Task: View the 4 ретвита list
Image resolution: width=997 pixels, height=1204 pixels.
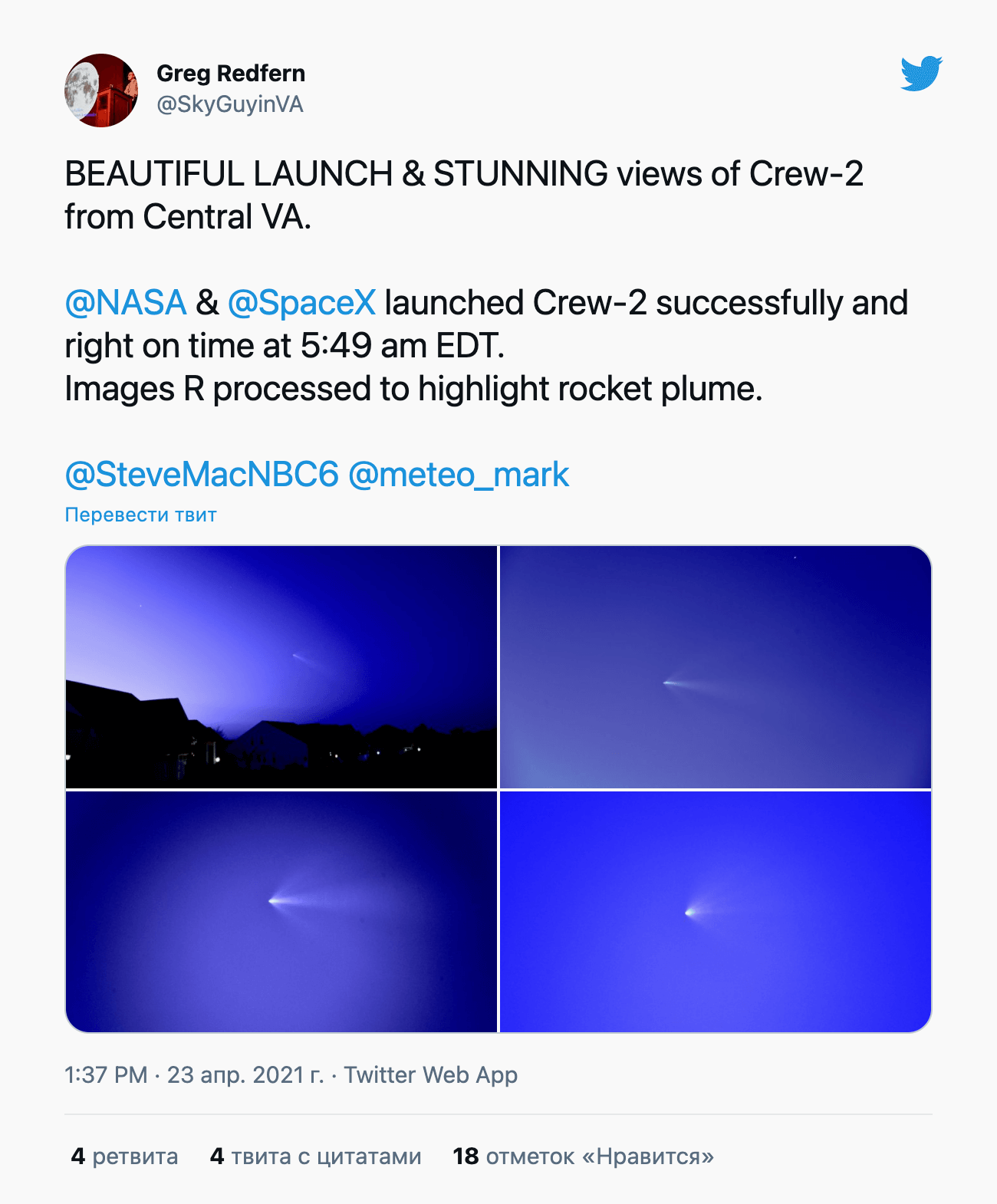Action: (x=125, y=1156)
